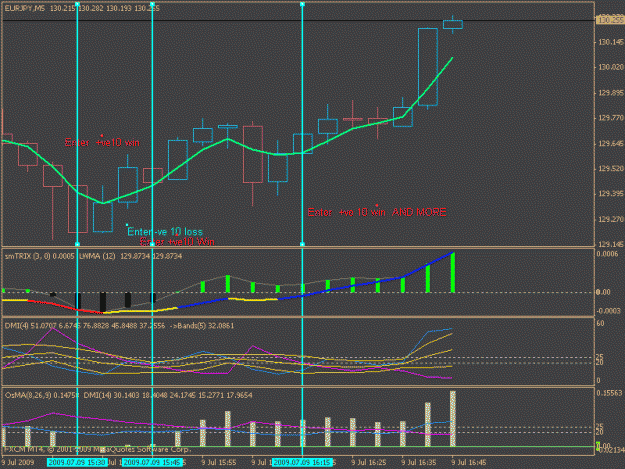The width and height of the screenshot is (625, 469).
Task: Select the 'Enter +ve 10 win AND MORE' annotation
Action: [x=377, y=212]
